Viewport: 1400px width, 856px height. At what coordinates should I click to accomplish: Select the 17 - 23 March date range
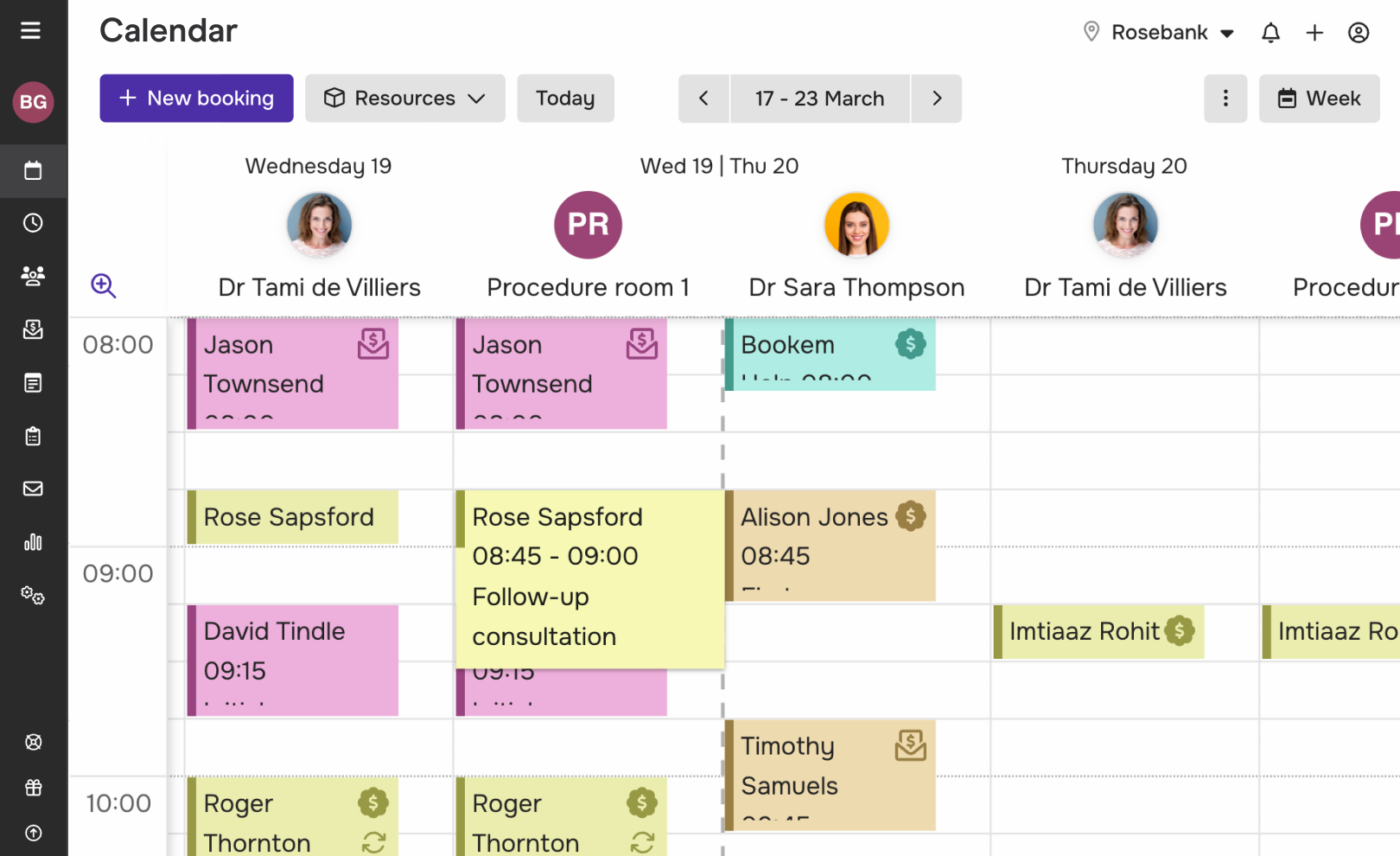pos(819,99)
